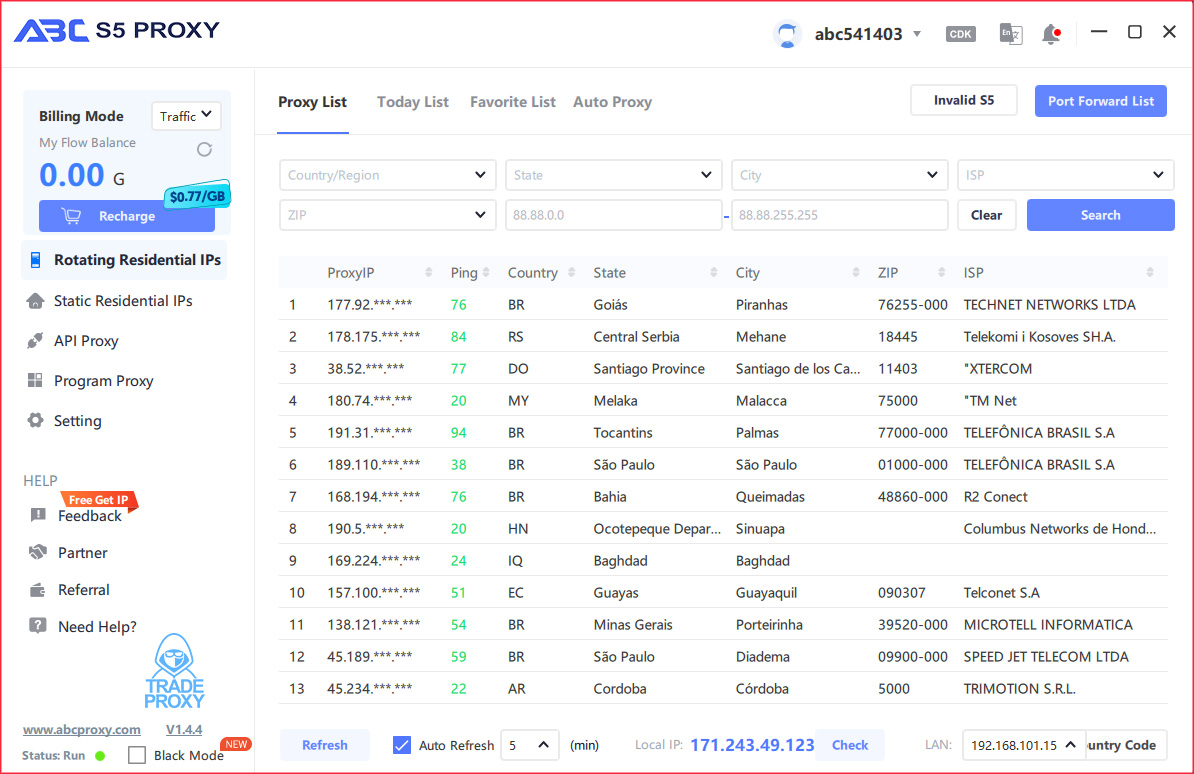The height and width of the screenshot is (774, 1194).
Task: Sort by ISP column arrows
Action: coord(1150,273)
